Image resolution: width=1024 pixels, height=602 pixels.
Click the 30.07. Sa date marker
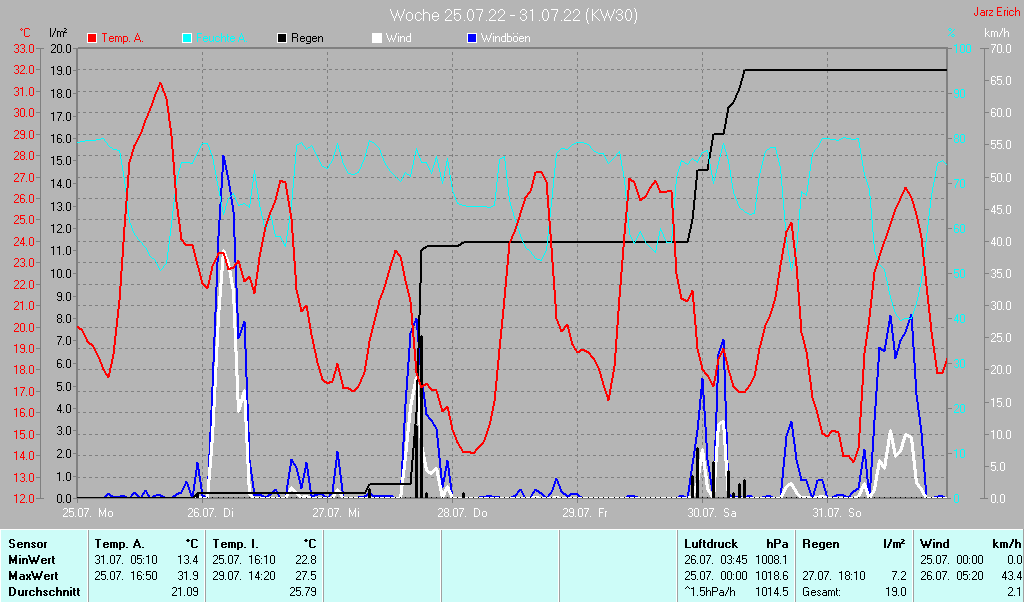point(712,513)
